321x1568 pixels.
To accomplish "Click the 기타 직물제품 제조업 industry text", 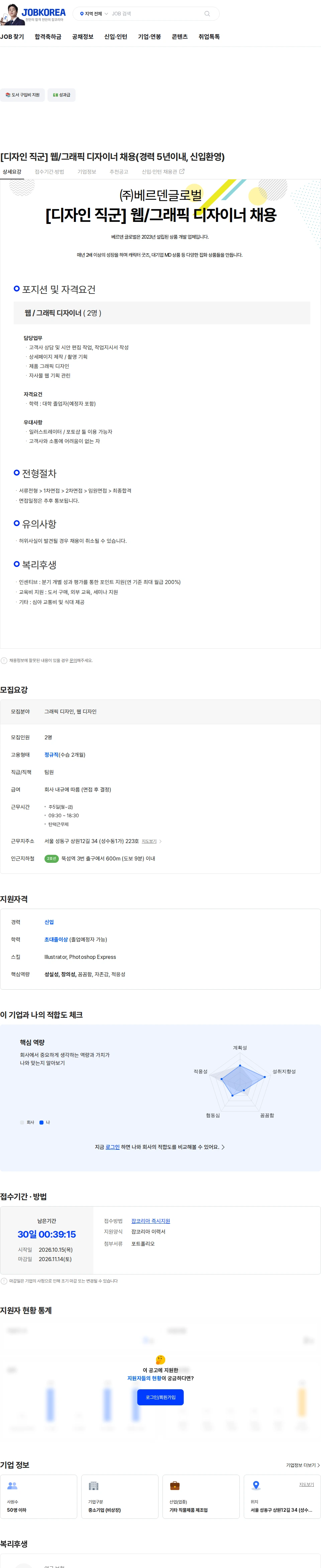I will [x=189, y=1510].
